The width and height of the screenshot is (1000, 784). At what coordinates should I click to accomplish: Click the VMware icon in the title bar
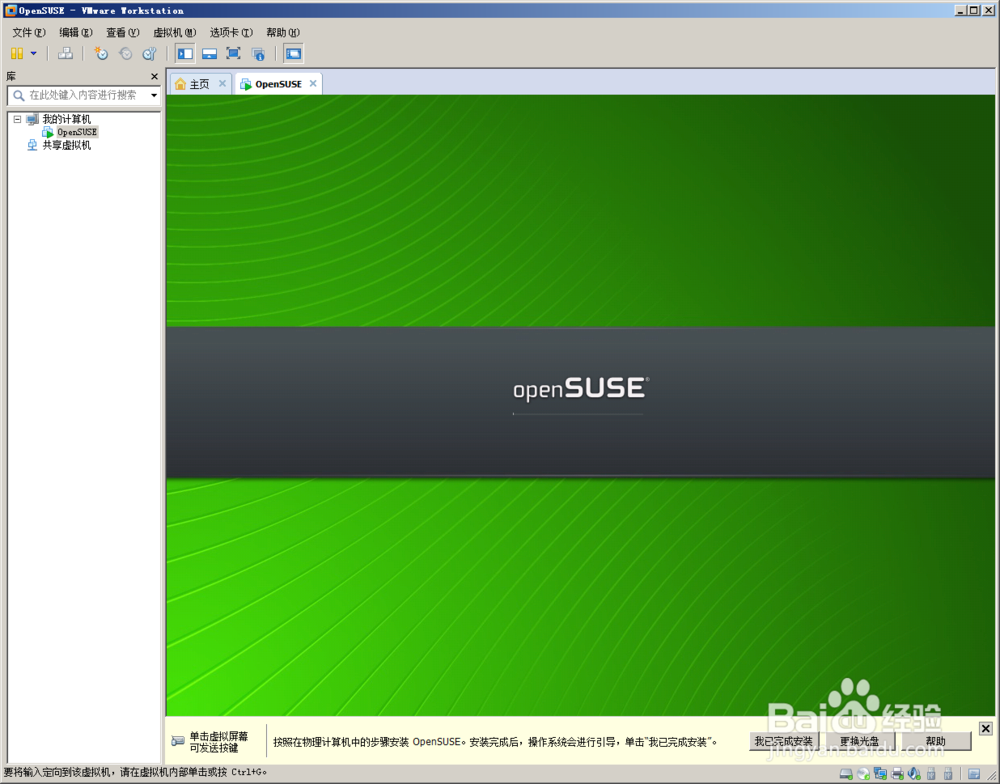tap(10, 10)
